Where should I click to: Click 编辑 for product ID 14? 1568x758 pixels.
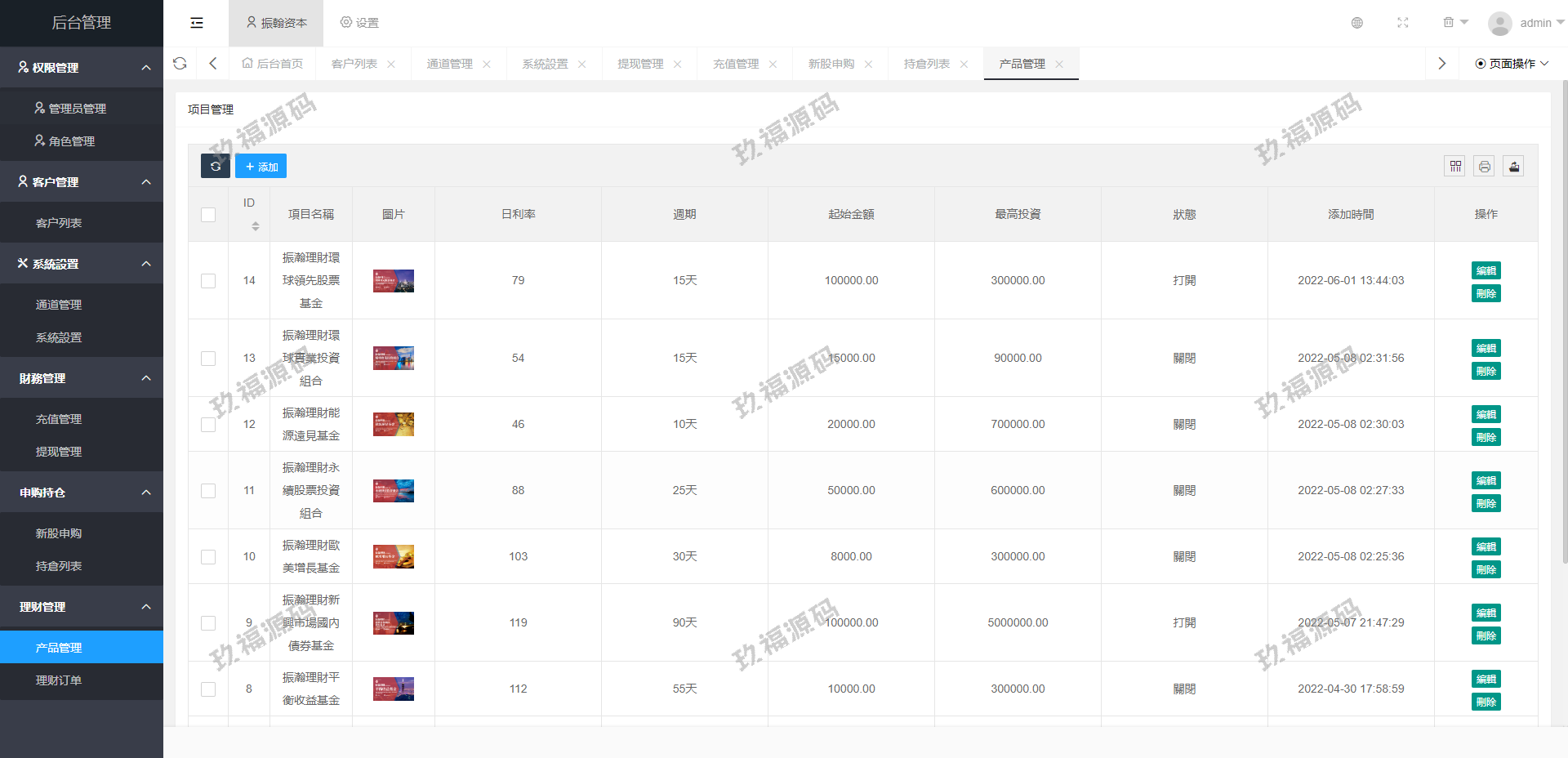tap(1486, 270)
